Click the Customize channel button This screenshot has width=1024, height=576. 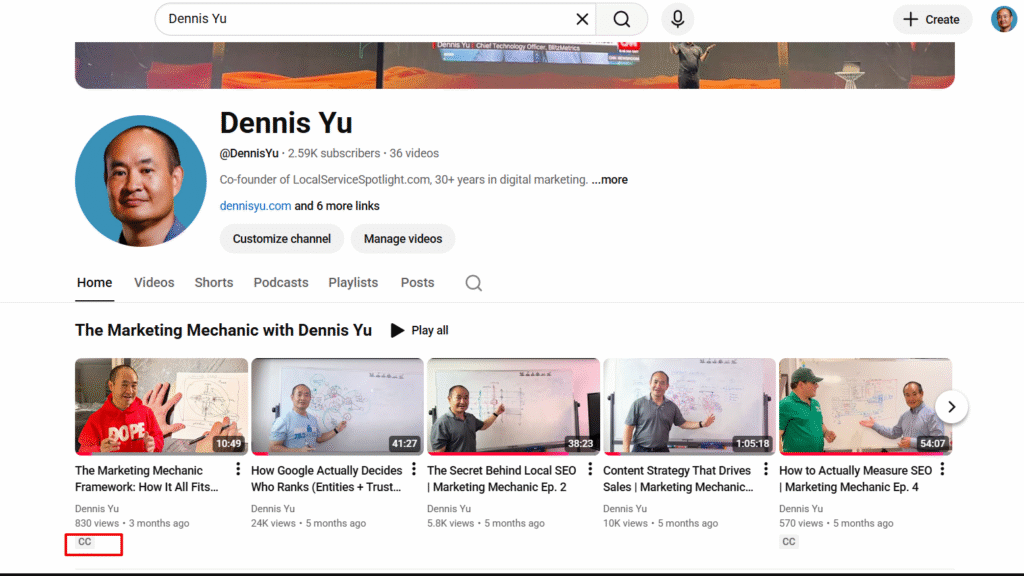click(282, 239)
